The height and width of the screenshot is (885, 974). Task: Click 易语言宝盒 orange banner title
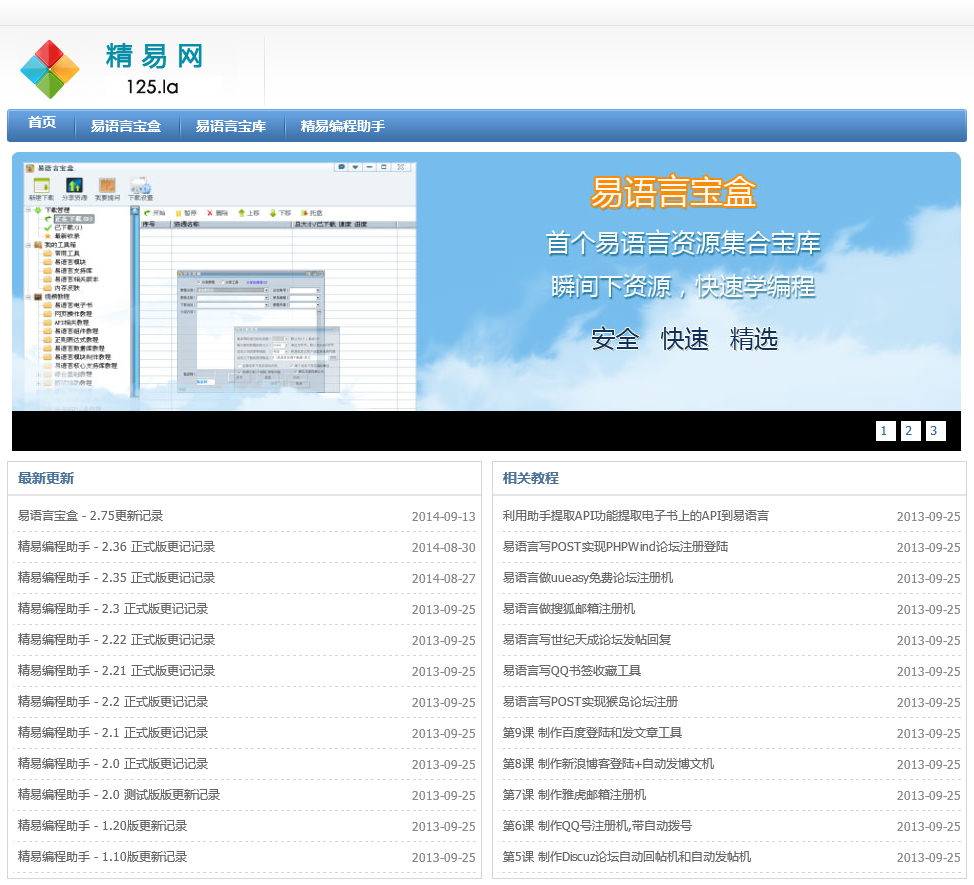tap(673, 193)
